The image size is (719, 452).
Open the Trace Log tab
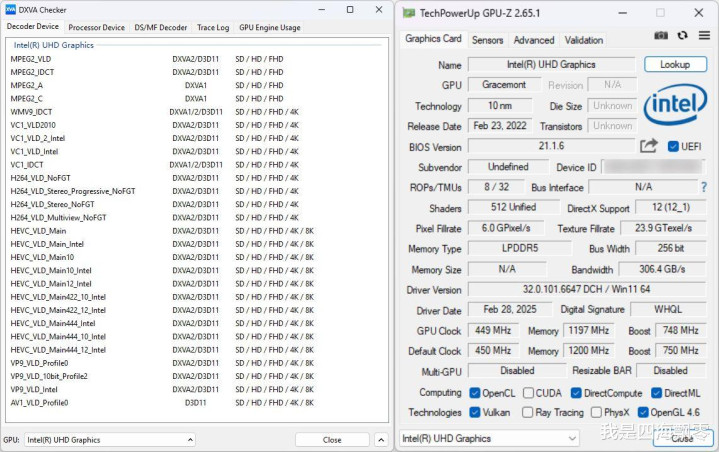pos(213,28)
